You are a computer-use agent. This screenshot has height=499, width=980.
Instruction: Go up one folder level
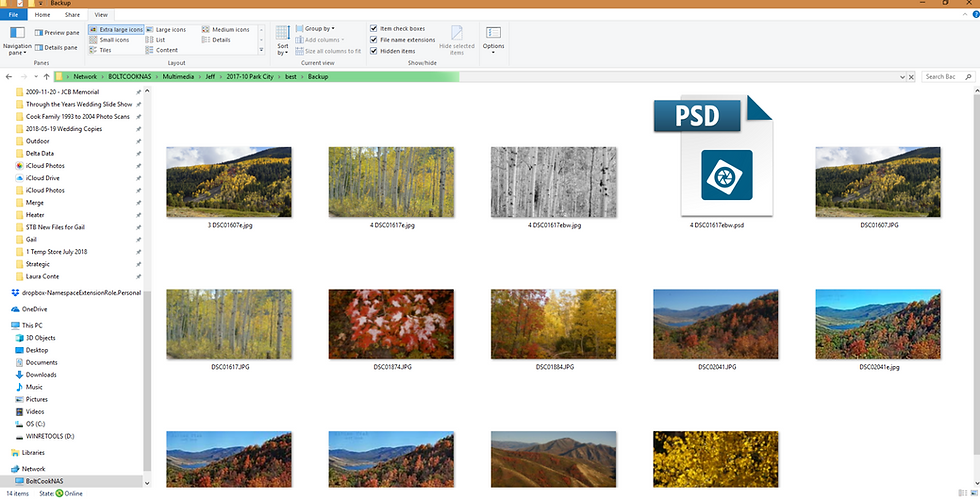pyautogui.click(x=46, y=77)
